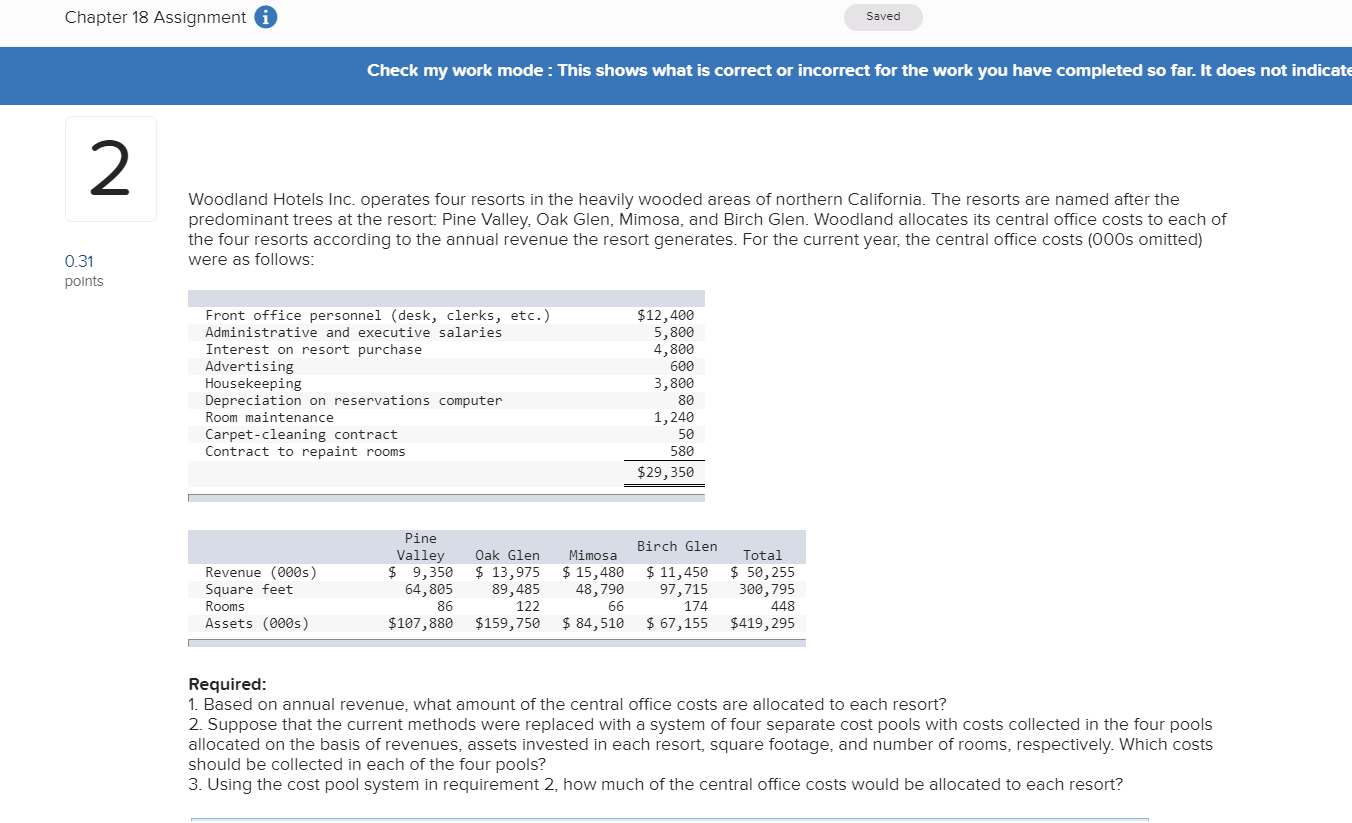
Task: Click Mimosa assets $ 84,510
Action: point(593,623)
